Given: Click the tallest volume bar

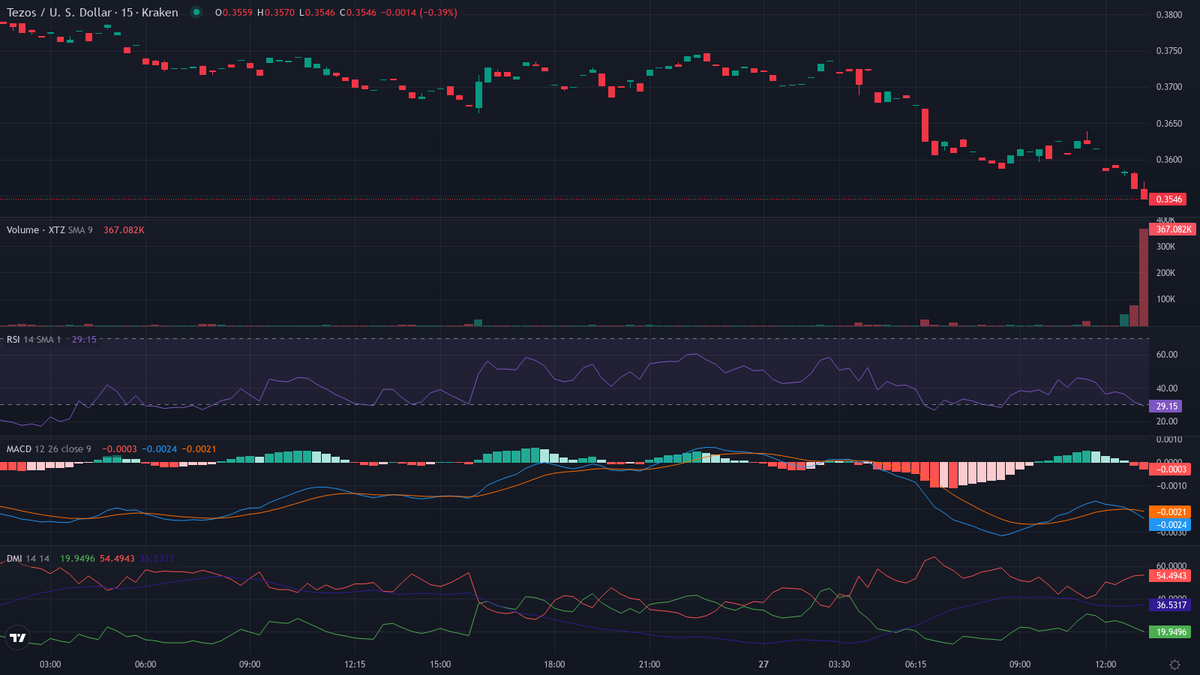Looking at the screenshot, I should [x=1144, y=277].
